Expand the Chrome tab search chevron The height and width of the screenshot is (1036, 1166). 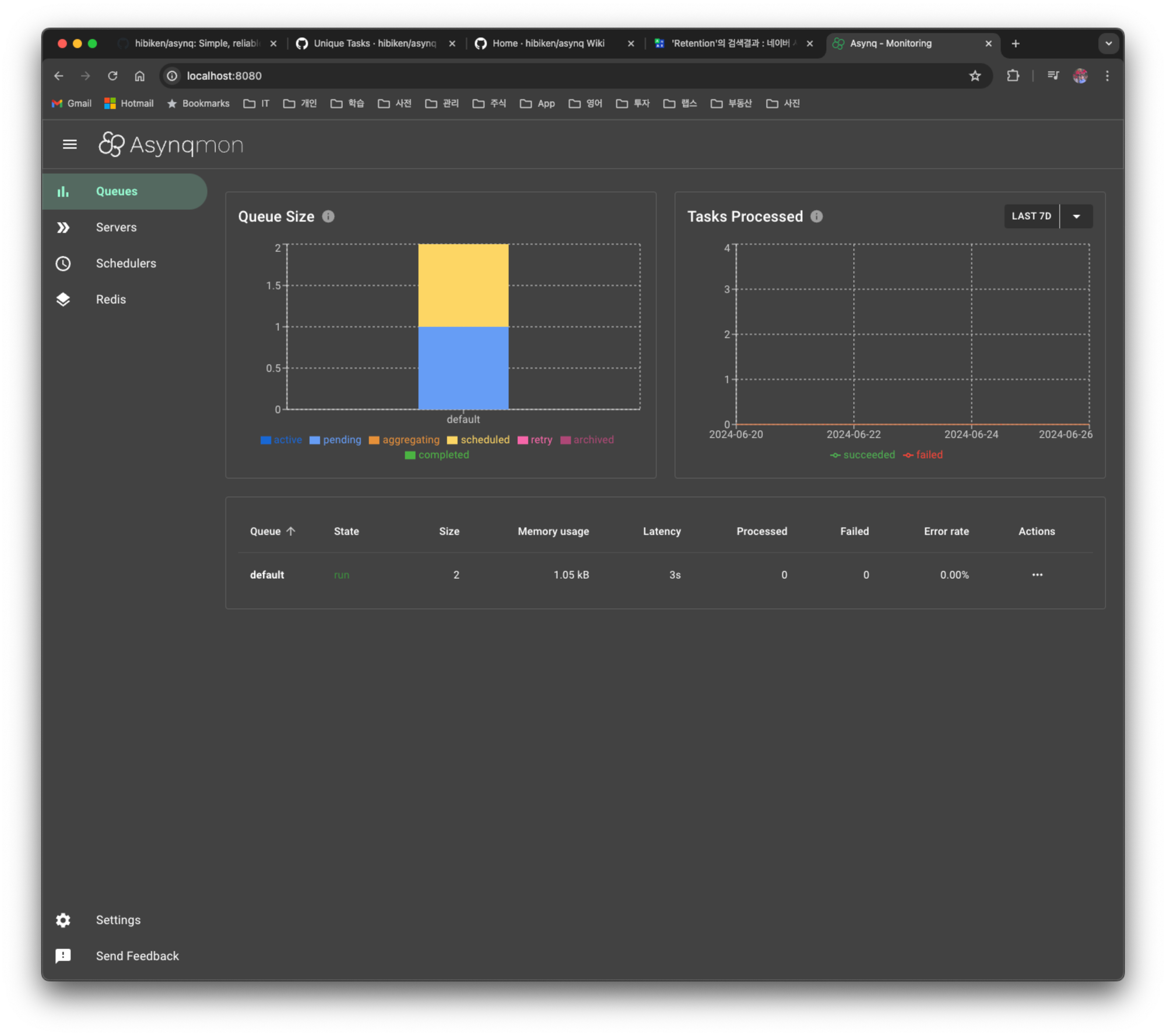pos(1108,44)
